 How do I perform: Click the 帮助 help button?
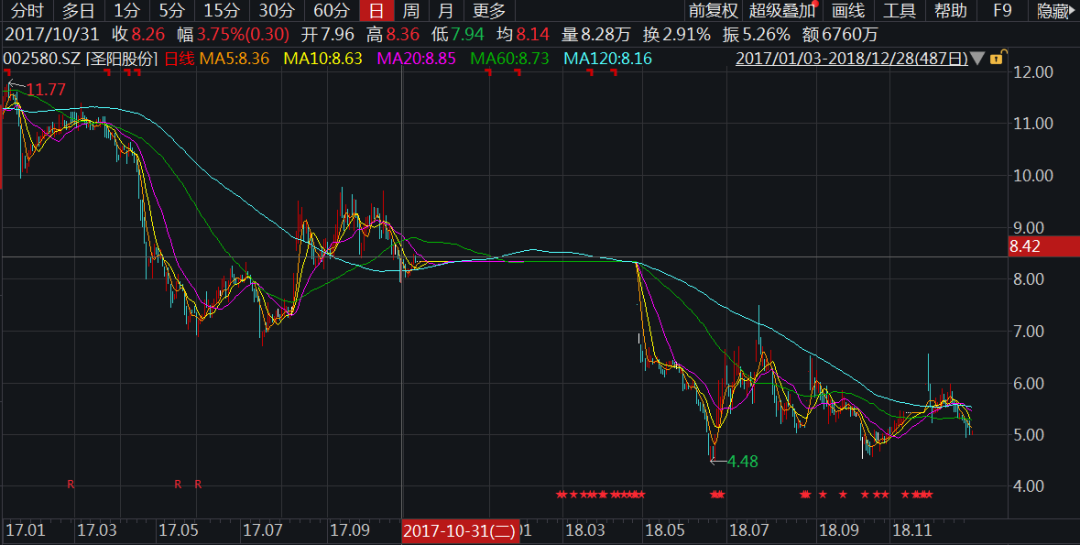click(x=950, y=11)
